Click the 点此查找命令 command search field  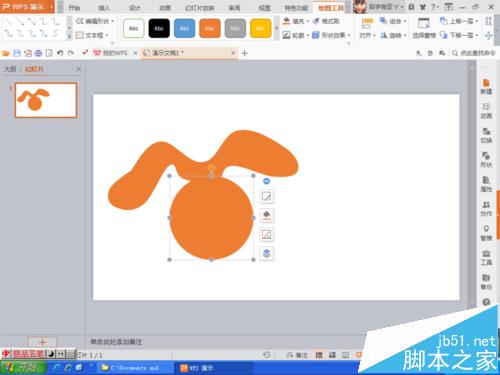pos(474,53)
